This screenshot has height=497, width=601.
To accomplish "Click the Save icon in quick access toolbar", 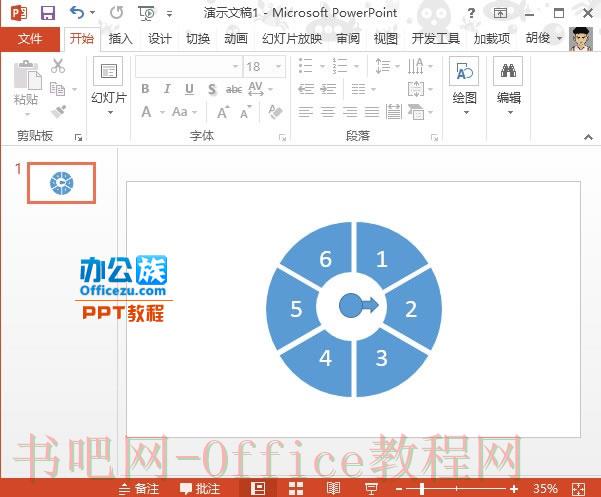I will pyautogui.click(x=48, y=13).
